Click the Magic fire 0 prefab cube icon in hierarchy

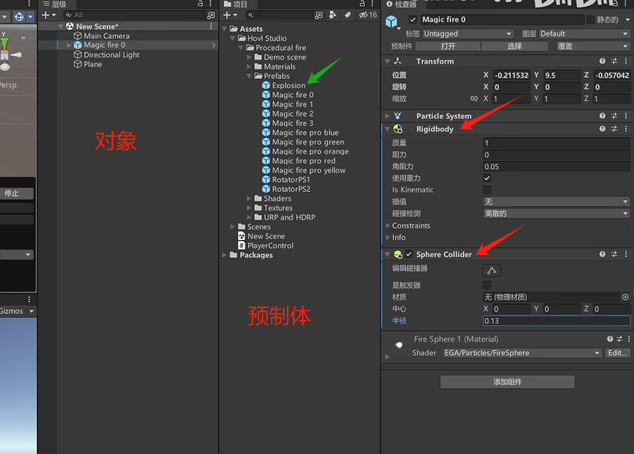78,45
